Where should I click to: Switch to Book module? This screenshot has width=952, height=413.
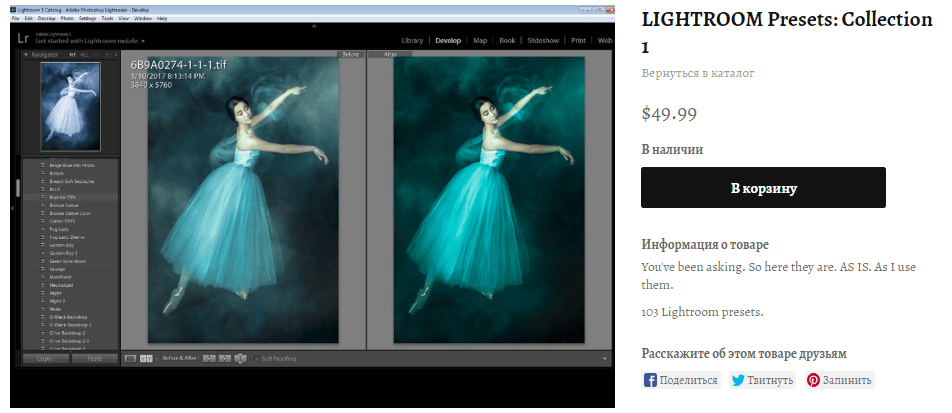point(507,41)
